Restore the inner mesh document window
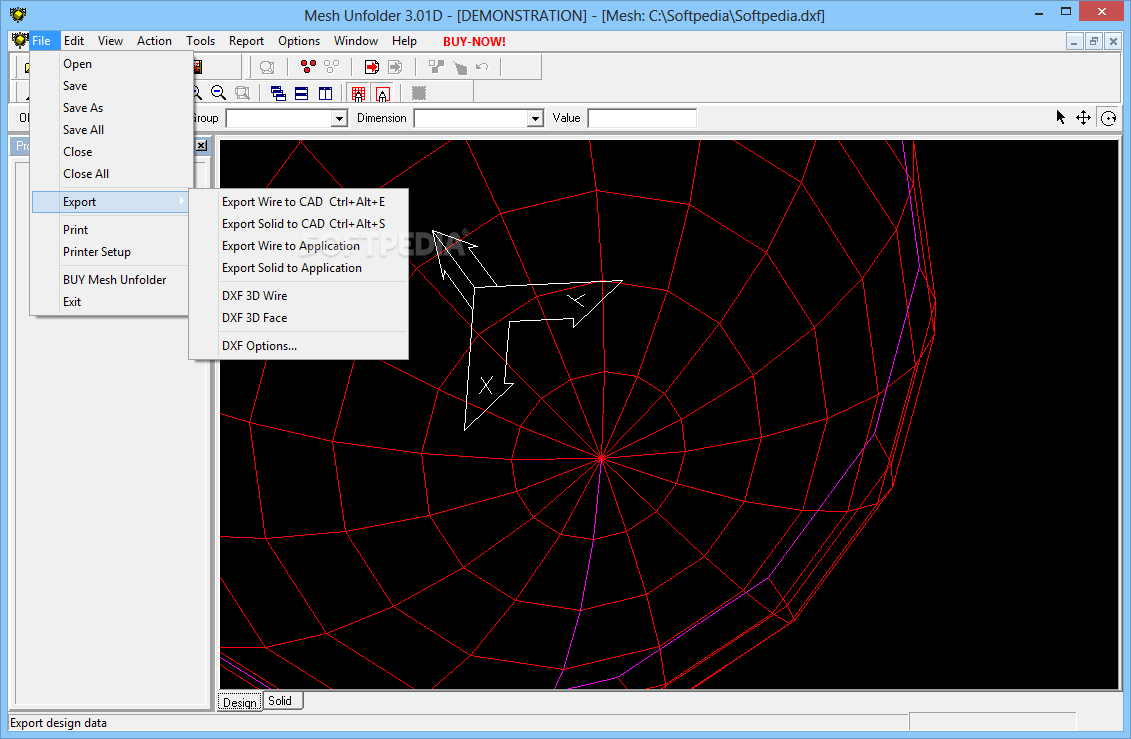Screen dimensions: 1131x739 pos(1093,42)
